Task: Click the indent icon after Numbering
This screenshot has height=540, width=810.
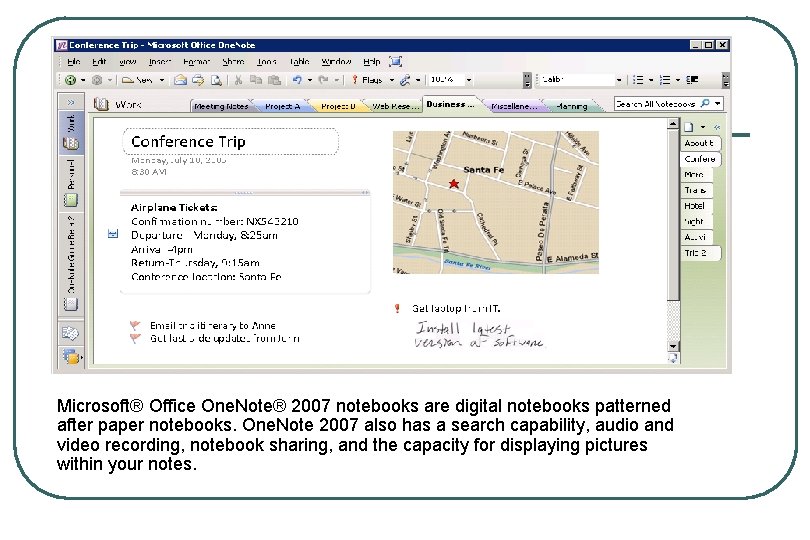Action: (x=692, y=80)
